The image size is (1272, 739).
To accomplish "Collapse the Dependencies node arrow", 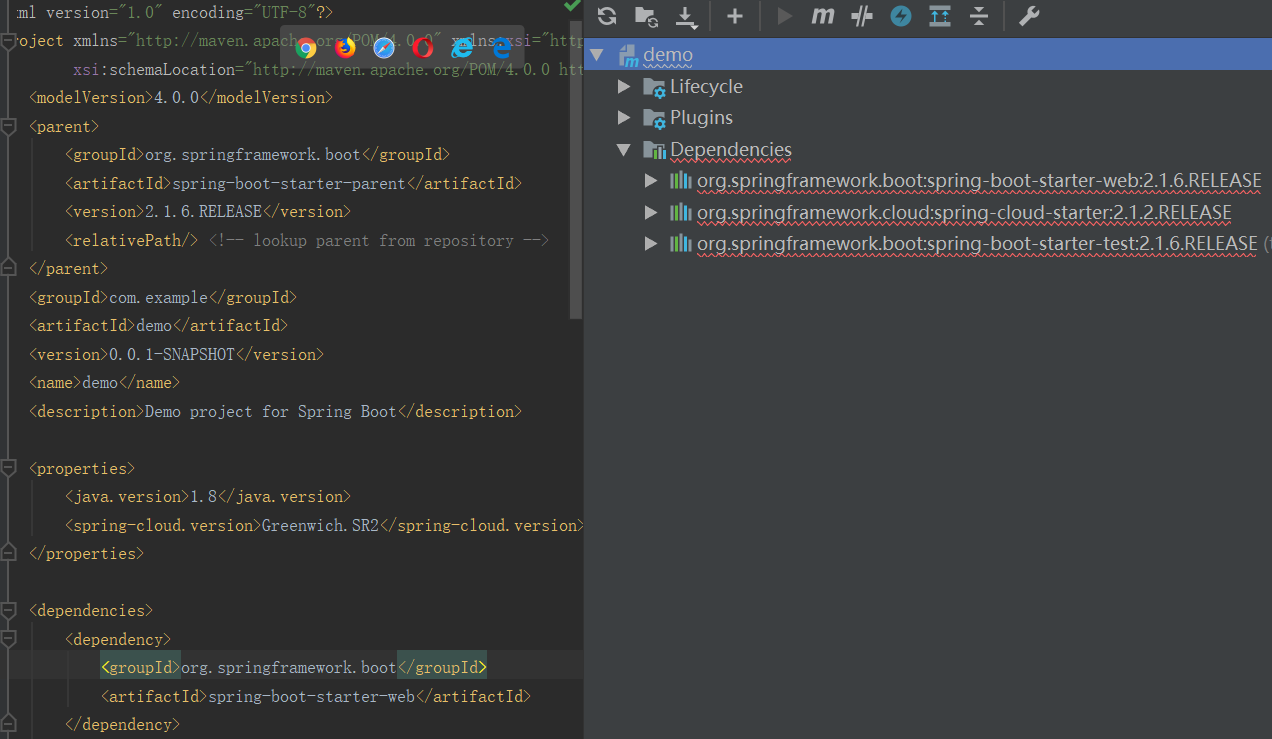I will coord(624,149).
